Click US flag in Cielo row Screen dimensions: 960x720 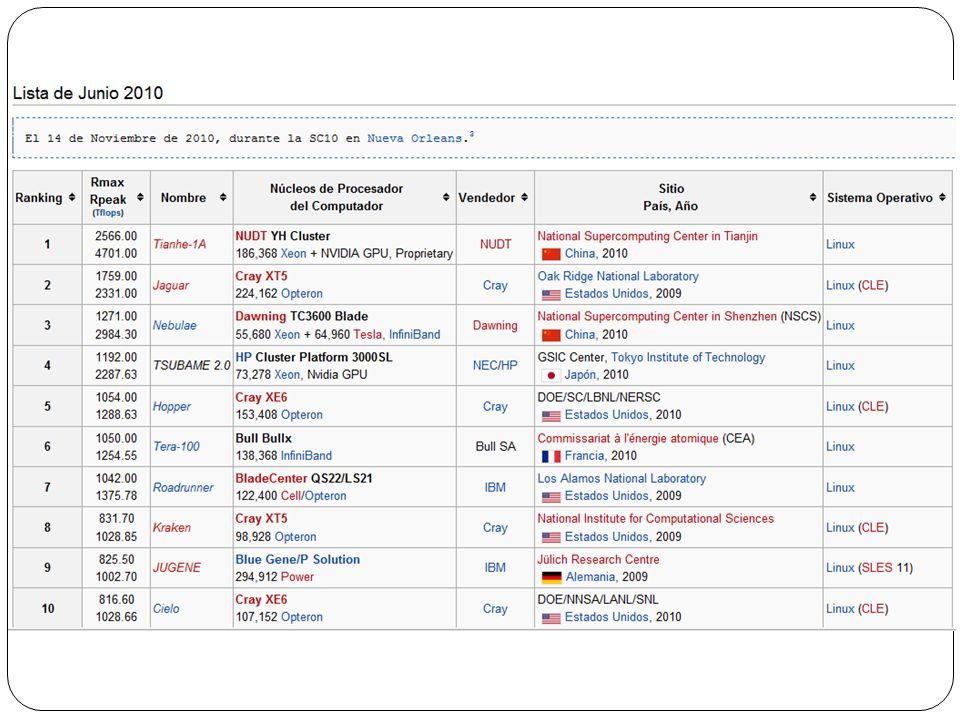pos(551,618)
